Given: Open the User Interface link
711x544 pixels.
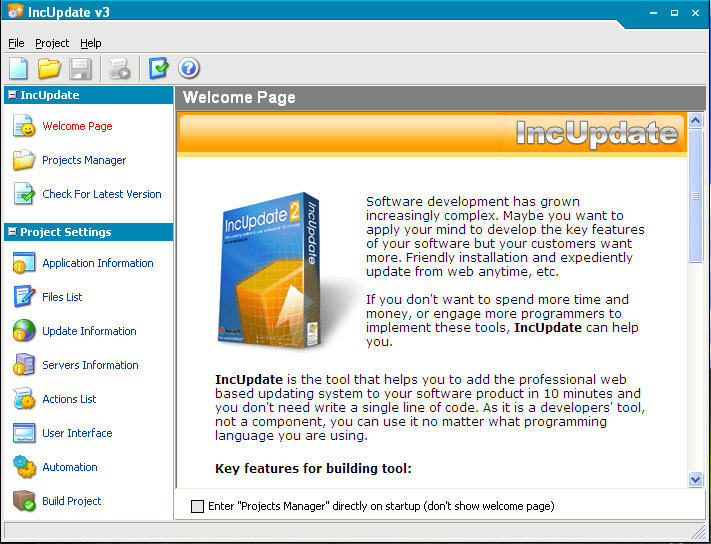Looking at the screenshot, I should pos(77,433).
